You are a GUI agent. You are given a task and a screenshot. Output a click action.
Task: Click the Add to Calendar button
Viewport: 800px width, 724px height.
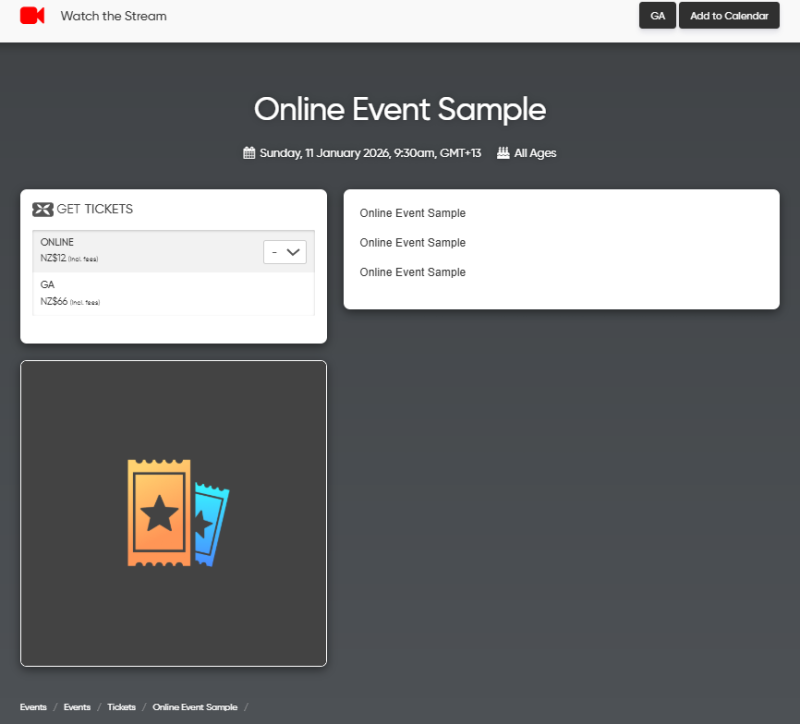click(728, 16)
